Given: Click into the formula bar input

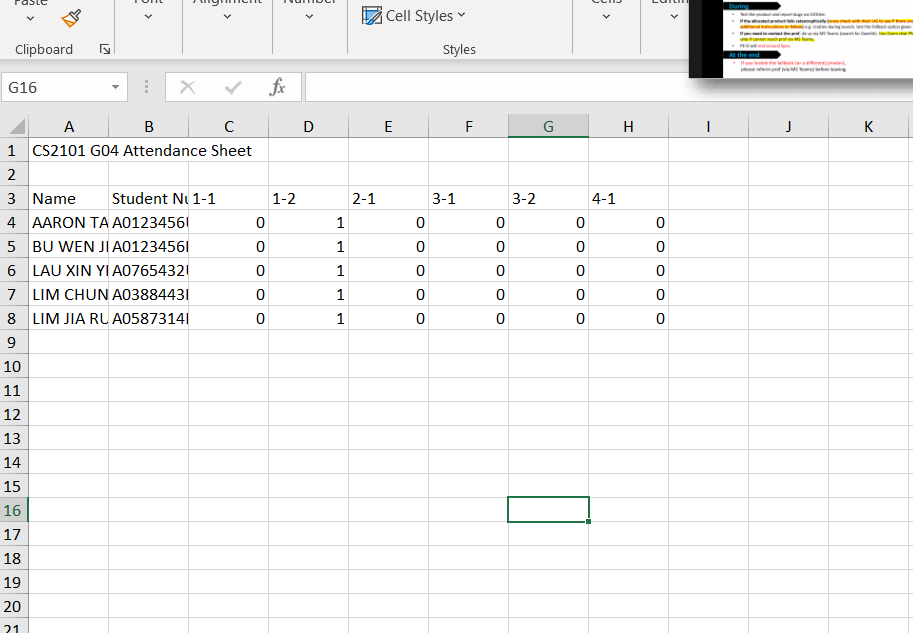Looking at the screenshot, I should tap(496, 87).
